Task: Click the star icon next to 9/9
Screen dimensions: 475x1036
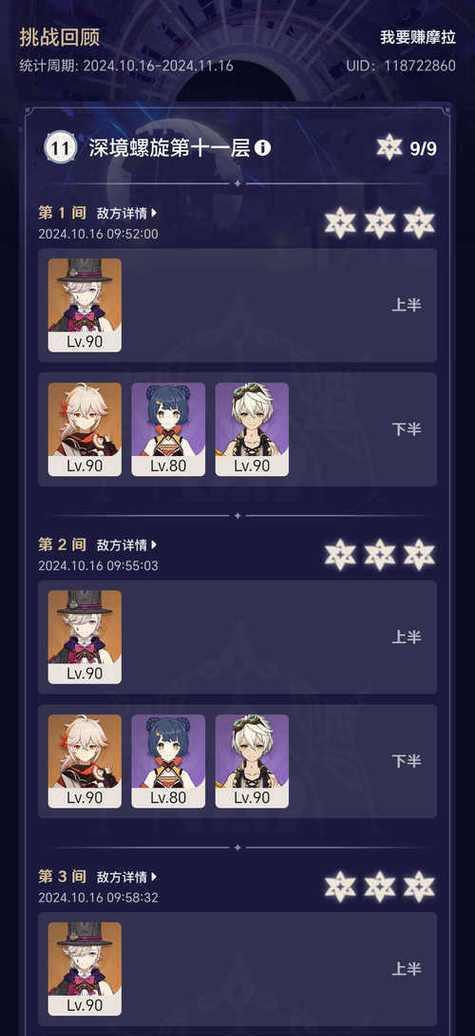Action: pyautogui.click(x=390, y=148)
